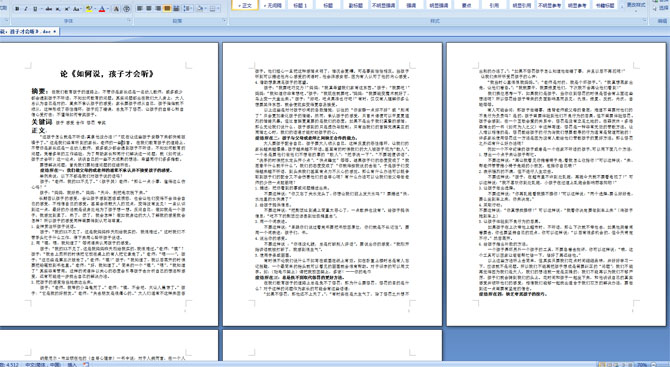670x367 pixels.
Task: Apply the 标题 1 style
Action: point(300,5)
